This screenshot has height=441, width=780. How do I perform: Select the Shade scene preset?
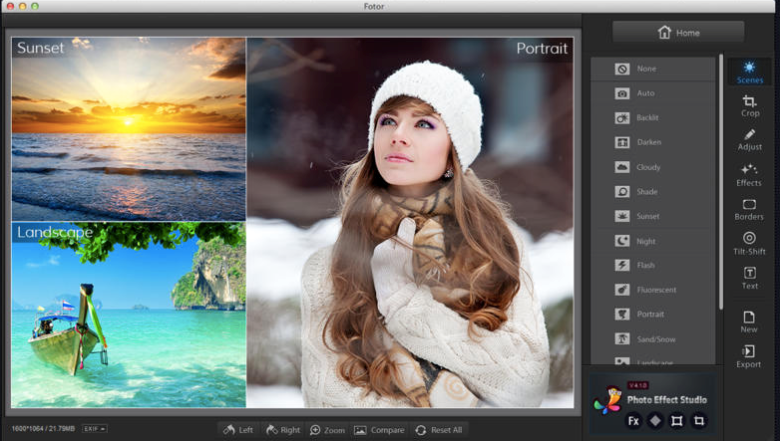tap(653, 191)
